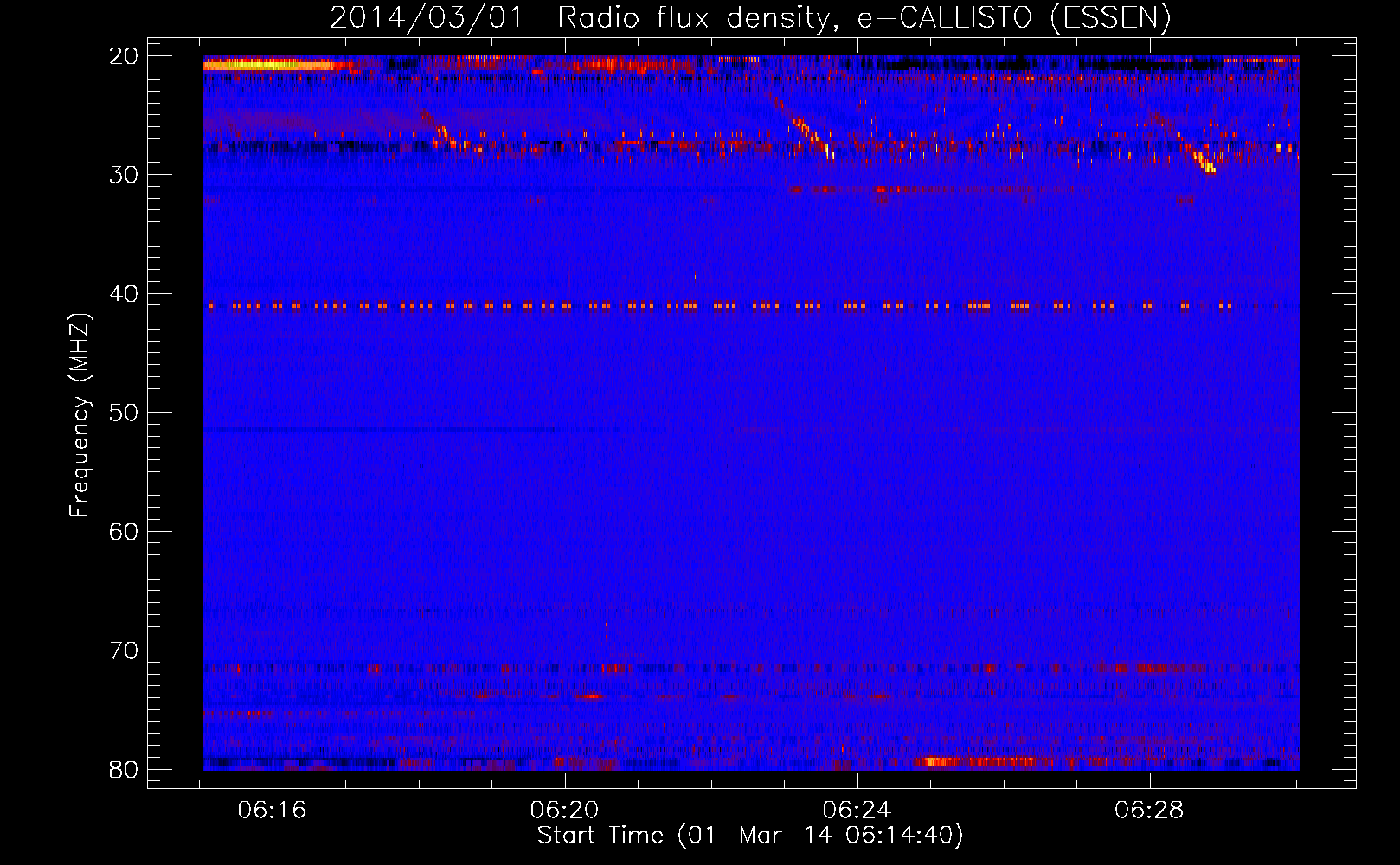Click the '06:16' time tick label
The height and width of the screenshot is (865, 1400).
point(273,811)
